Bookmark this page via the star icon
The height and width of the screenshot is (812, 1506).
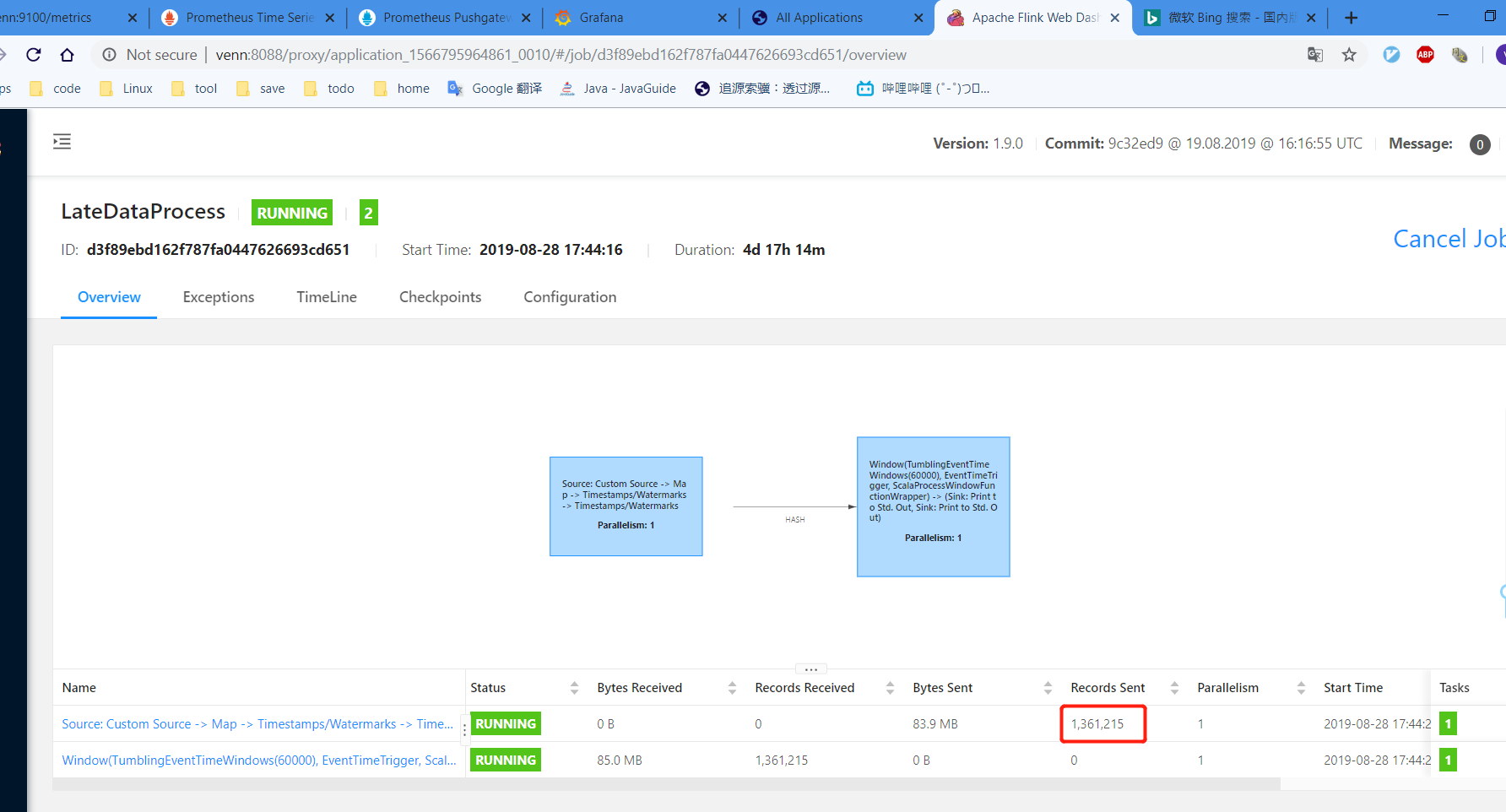tap(1349, 54)
